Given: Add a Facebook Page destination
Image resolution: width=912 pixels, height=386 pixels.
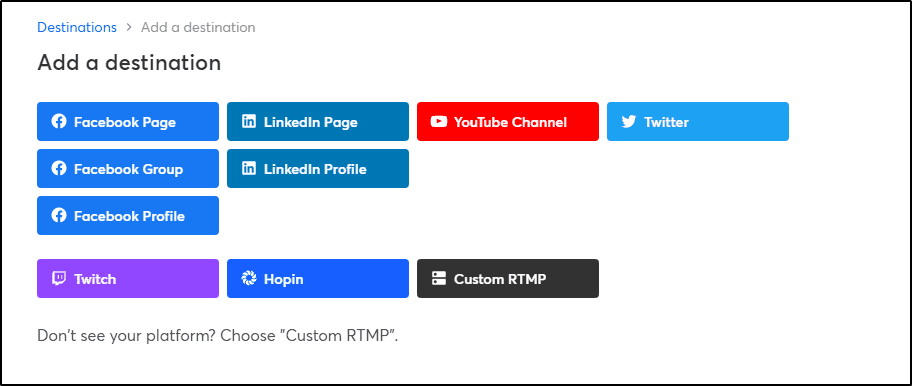Looking at the screenshot, I should (128, 121).
